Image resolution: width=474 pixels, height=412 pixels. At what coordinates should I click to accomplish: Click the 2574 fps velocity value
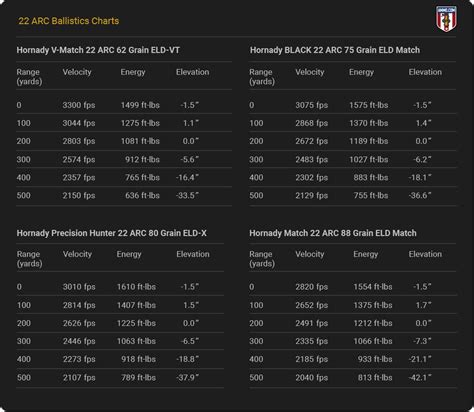coord(79,160)
